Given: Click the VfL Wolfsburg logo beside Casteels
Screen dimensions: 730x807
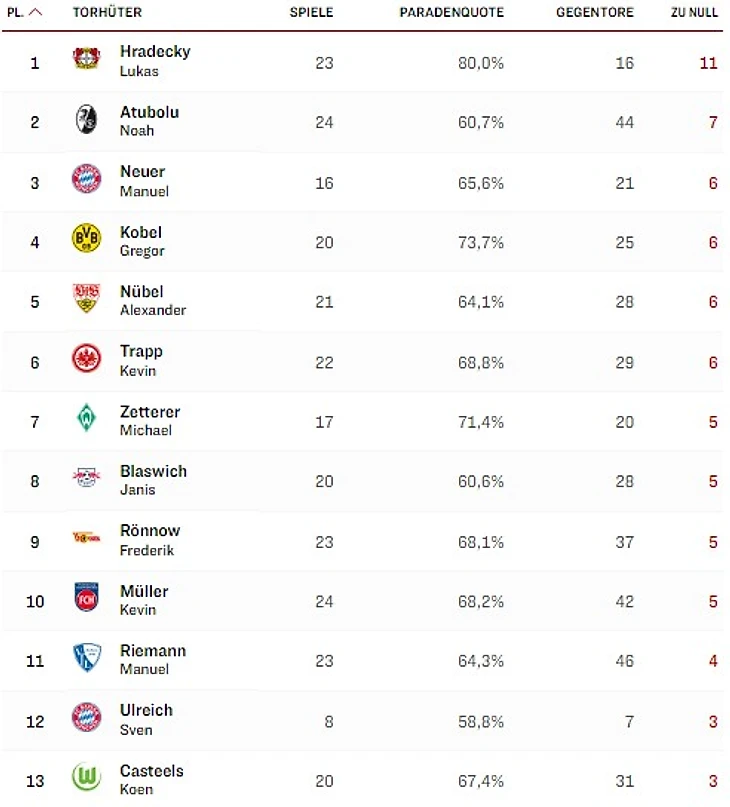Looking at the screenshot, I should pos(86,778).
